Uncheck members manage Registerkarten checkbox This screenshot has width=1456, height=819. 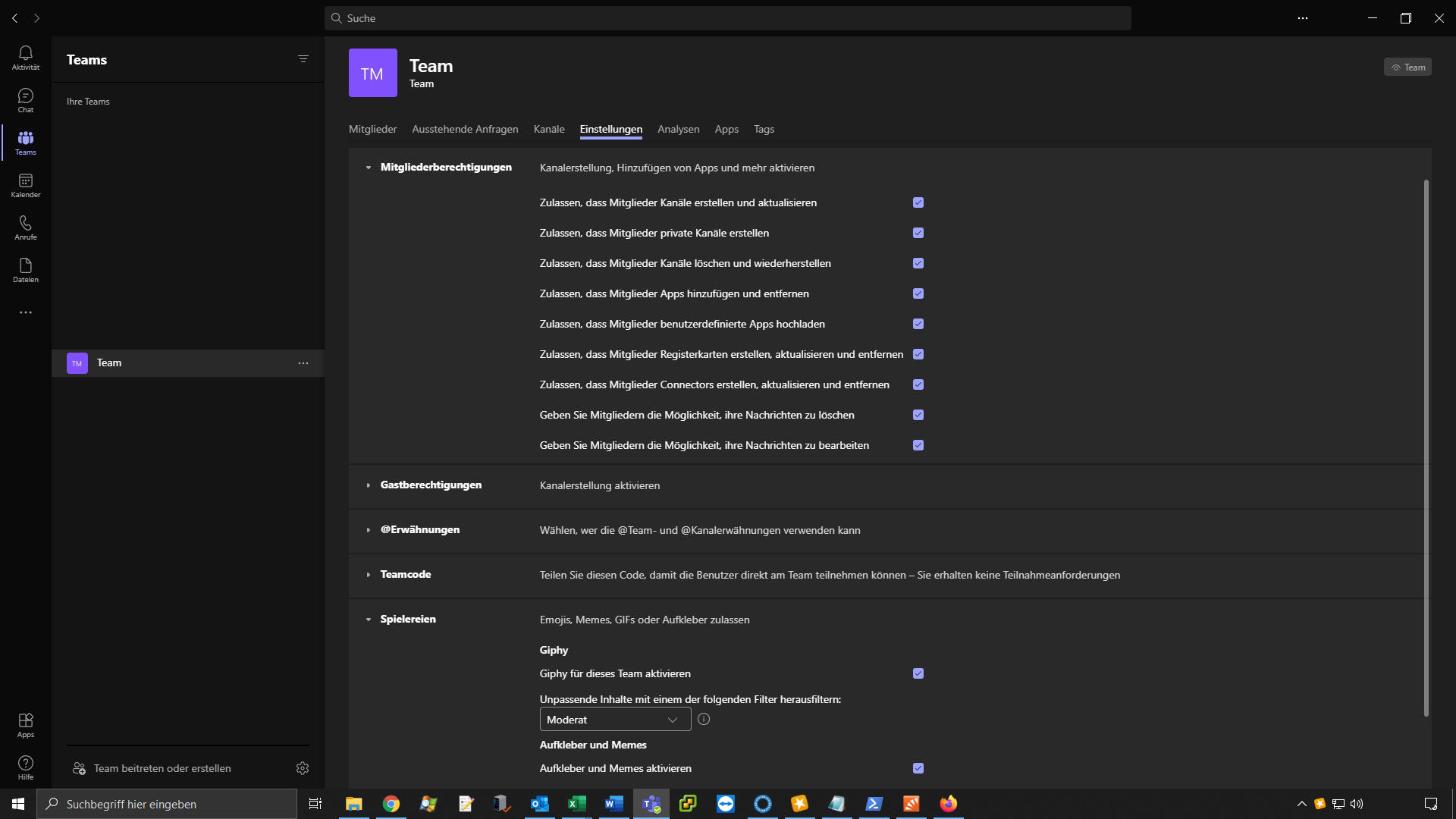(x=918, y=354)
